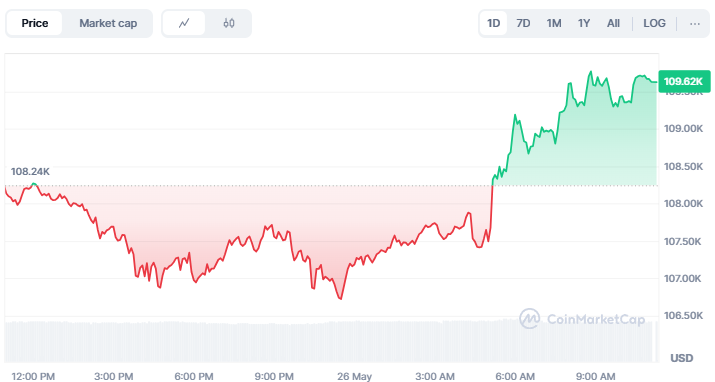Open the three-dots more options menu
715x382 pixels.
coord(694,23)
